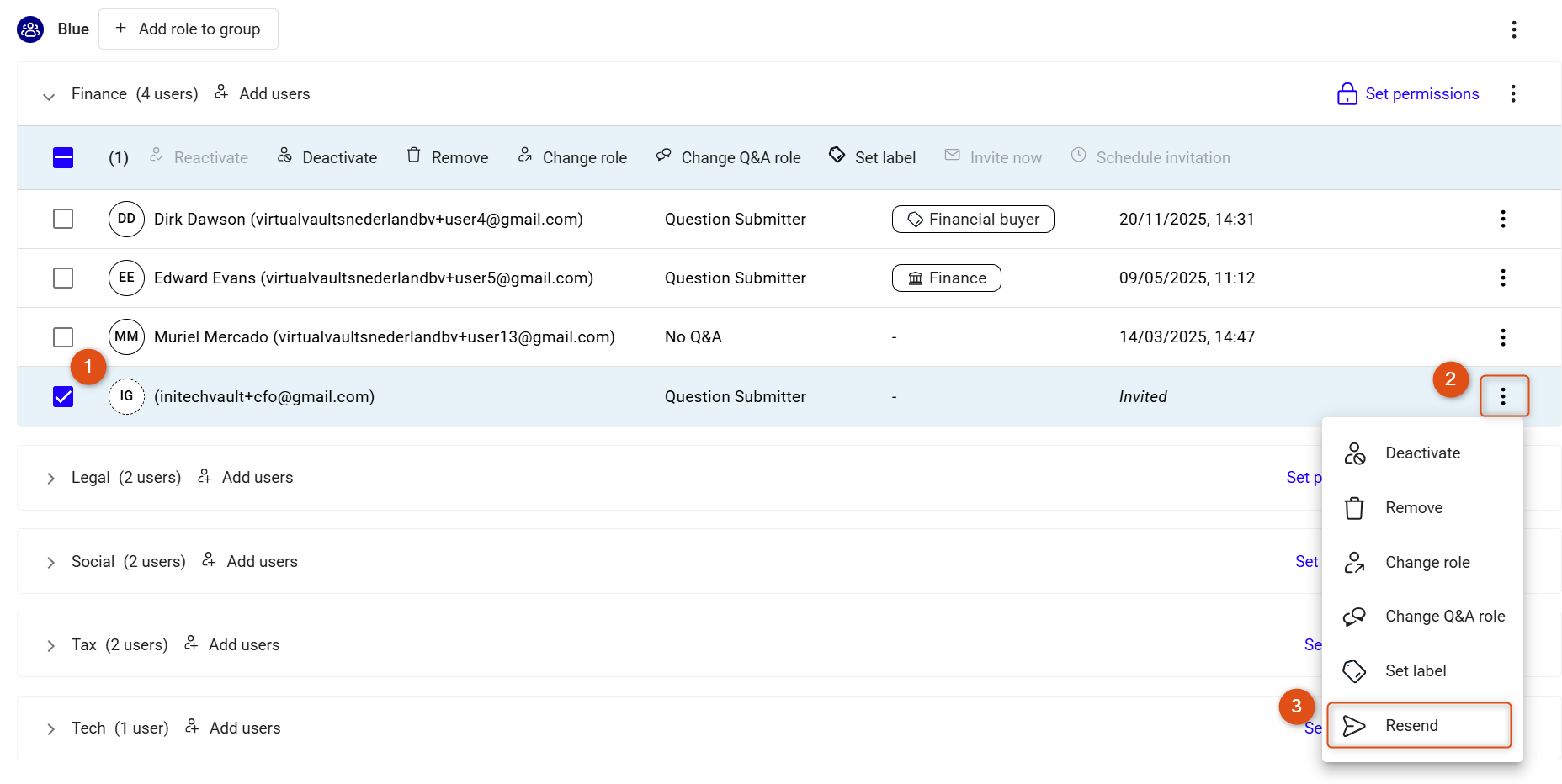Choose Deactivate from the context menu
This screenshot has width=1562, height=784.
point(1422,453)
